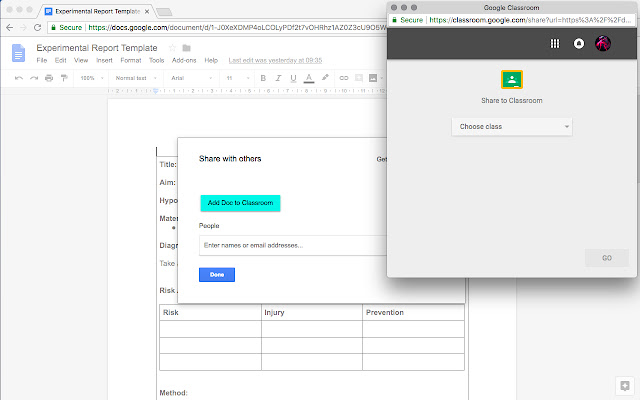Open the Add-ons menu
640x400 pixels.
click(x=184, y=60)
